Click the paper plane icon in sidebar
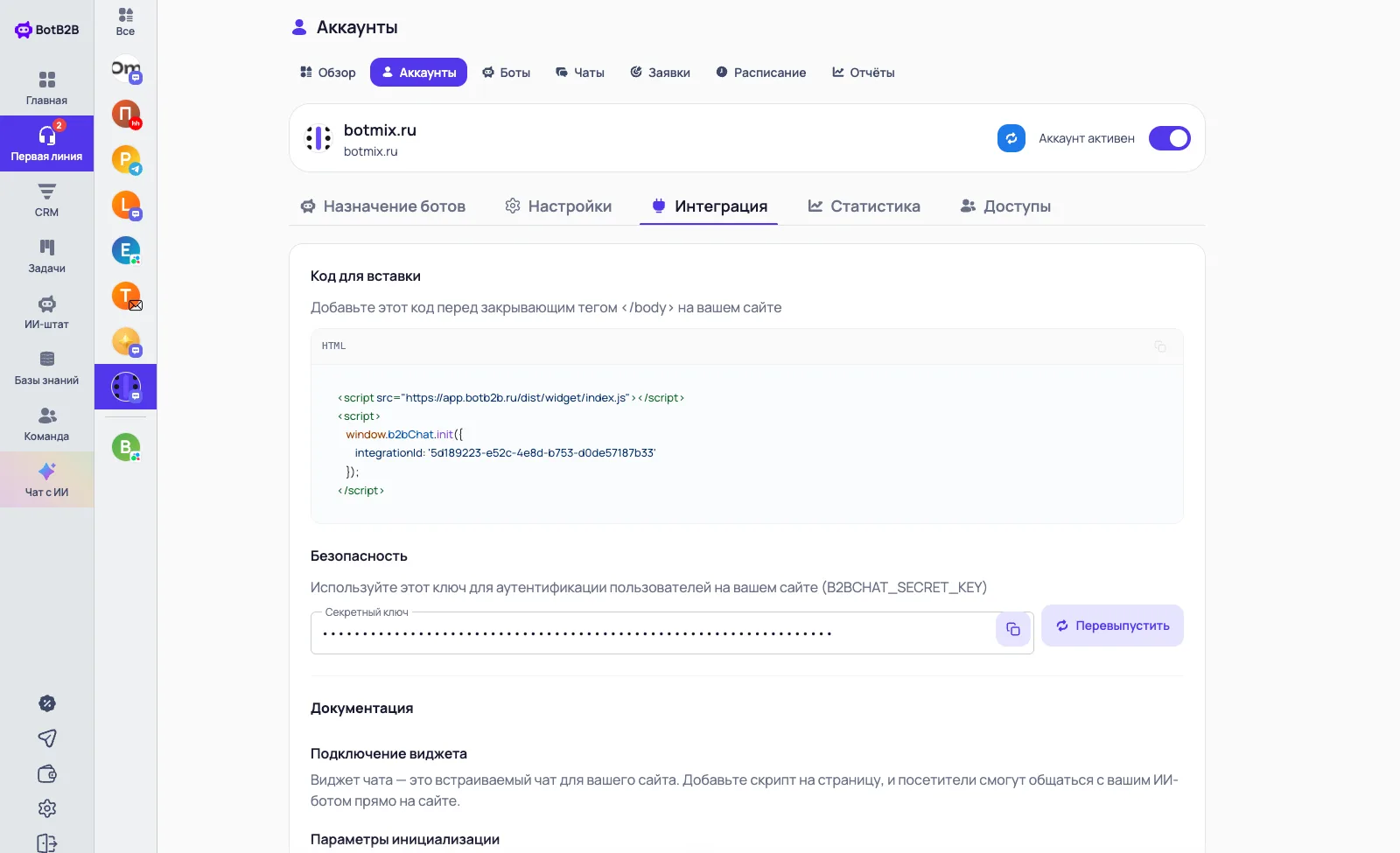 47,738
